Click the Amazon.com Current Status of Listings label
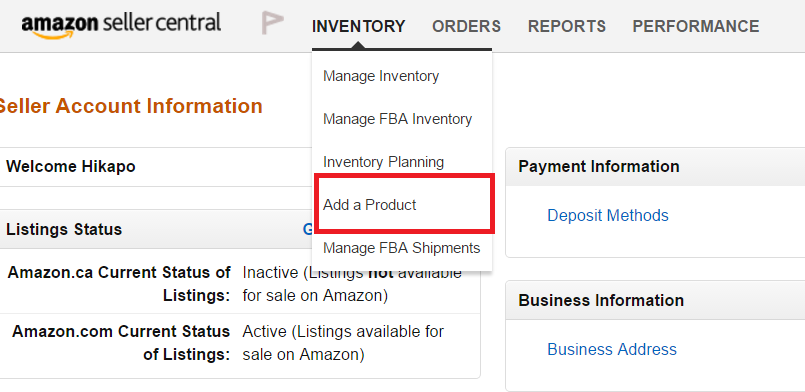Screen dimensions: 805x392 pos(121,343)
